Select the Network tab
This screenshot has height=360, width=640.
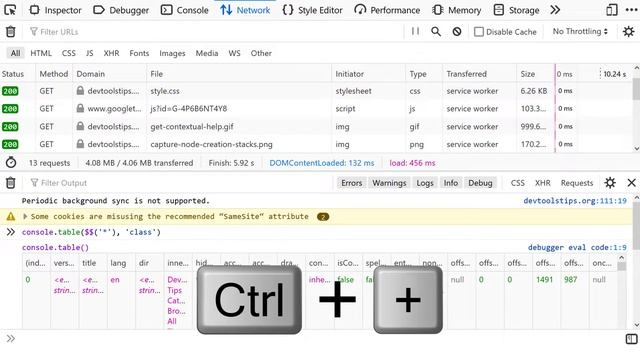(x=245, y=10)
